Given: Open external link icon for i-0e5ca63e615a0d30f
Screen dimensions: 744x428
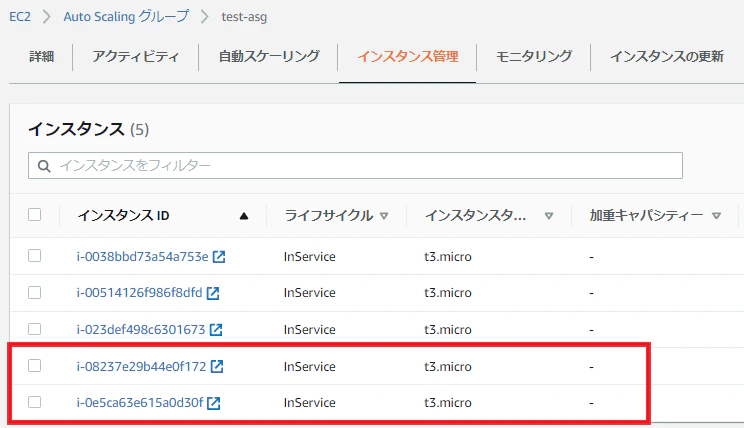Looking at the screenshot, I should pyautogui.click(x=214, y=403).
